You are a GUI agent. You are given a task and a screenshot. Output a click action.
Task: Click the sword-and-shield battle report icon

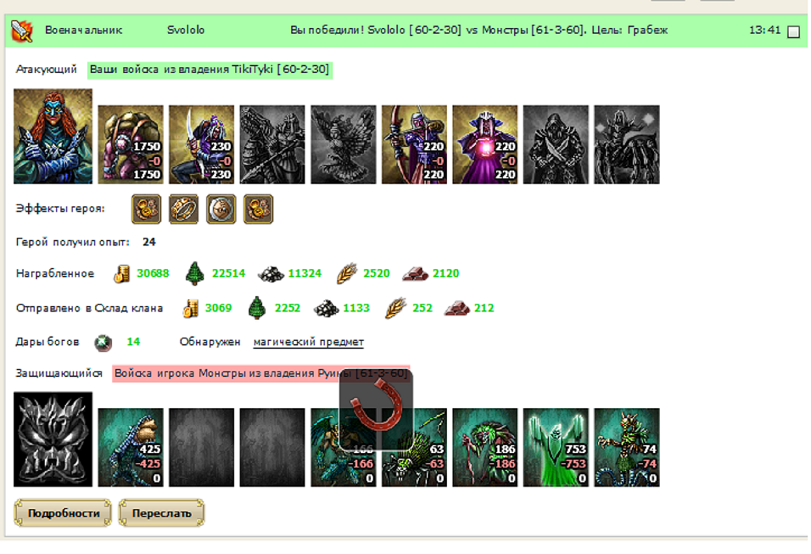tap(22, 31)
